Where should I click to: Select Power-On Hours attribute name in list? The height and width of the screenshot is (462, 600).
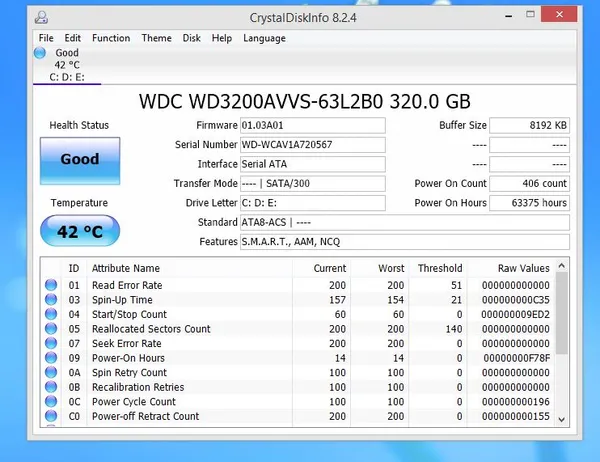coord(128,358)
